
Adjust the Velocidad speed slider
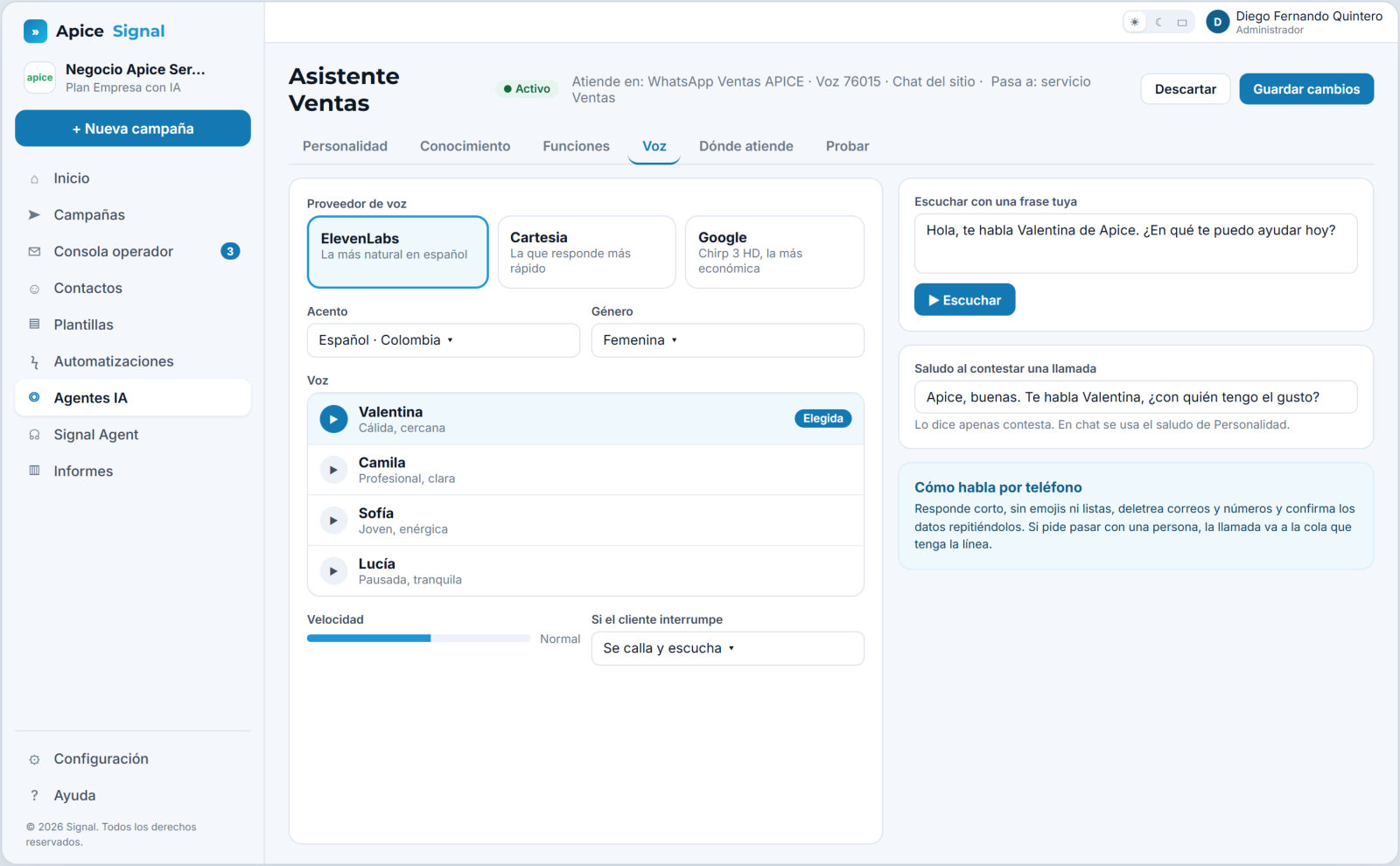[x=418, y=639]
